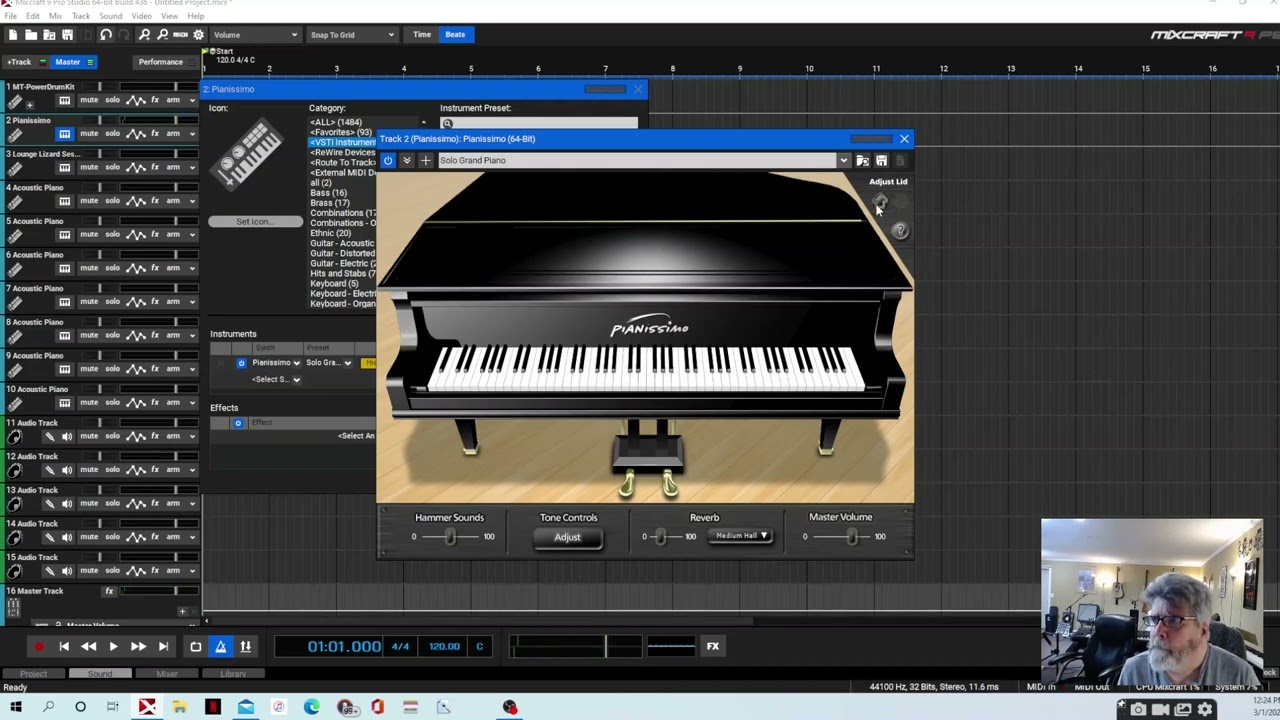
Task: Open the Mix menu
Action: tap(55, 16)
